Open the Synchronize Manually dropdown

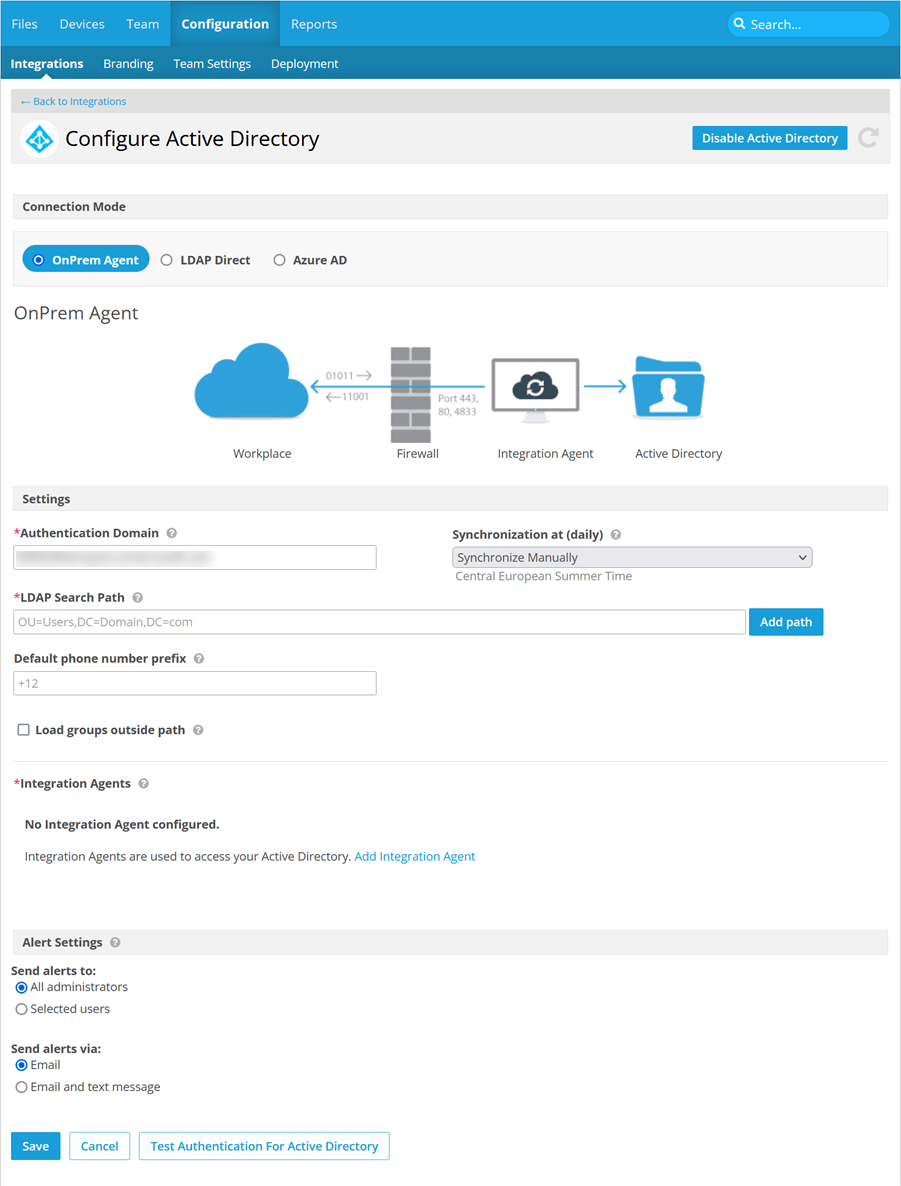632,557
